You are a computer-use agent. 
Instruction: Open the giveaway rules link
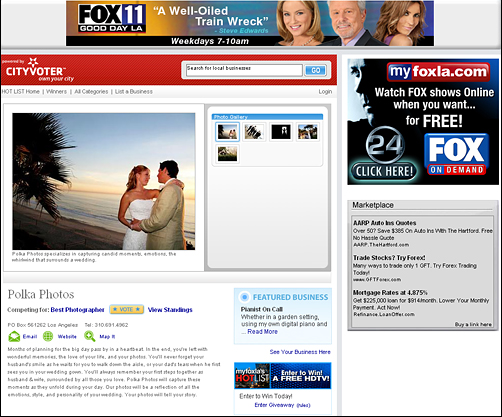pos(303,405)
